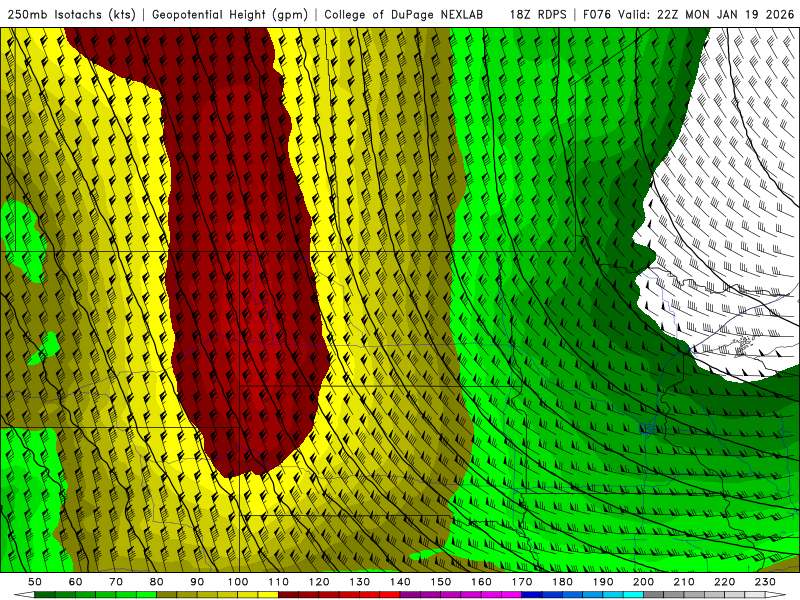
Task: Click the "Geopotential Height (gpm)" title text
Action: click(230, 15)
